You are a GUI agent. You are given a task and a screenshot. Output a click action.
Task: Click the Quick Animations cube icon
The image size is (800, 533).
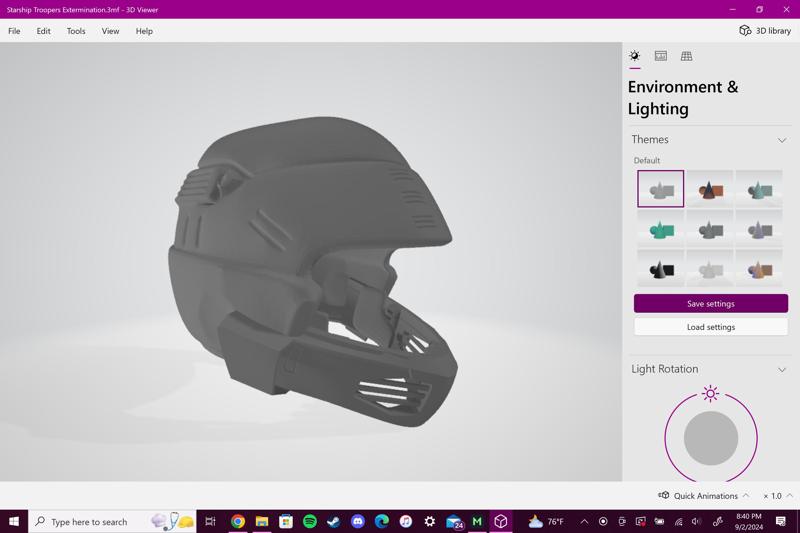(664, 495)
